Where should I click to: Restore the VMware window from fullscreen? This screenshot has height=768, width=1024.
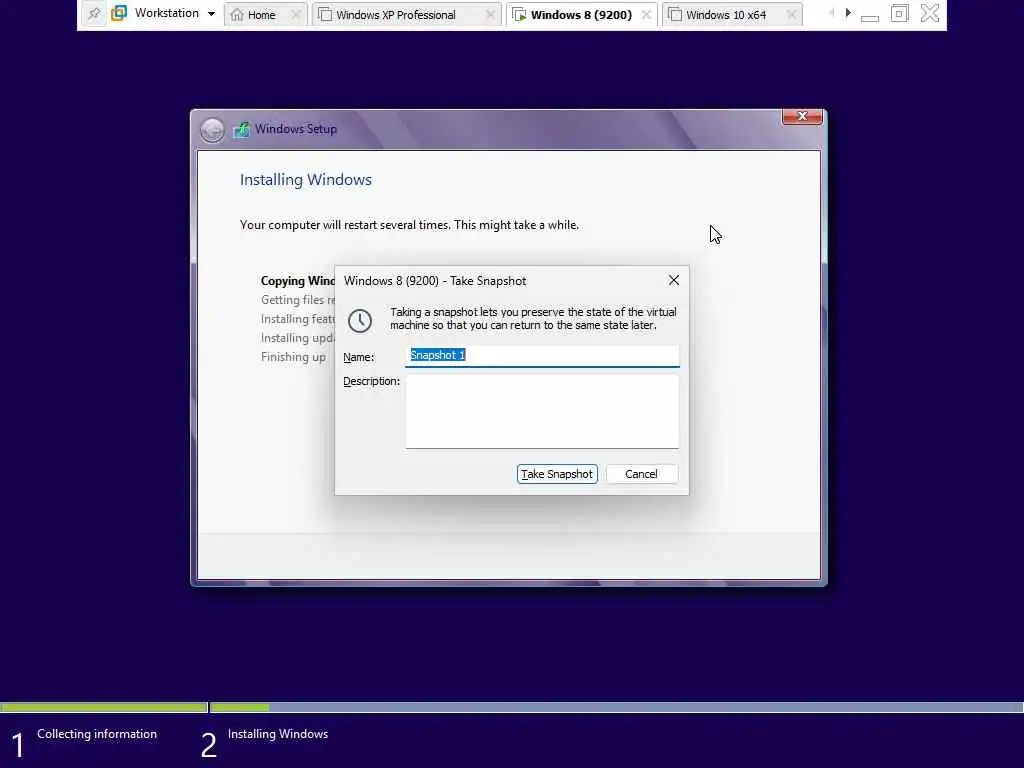click(x=899, y=14)
